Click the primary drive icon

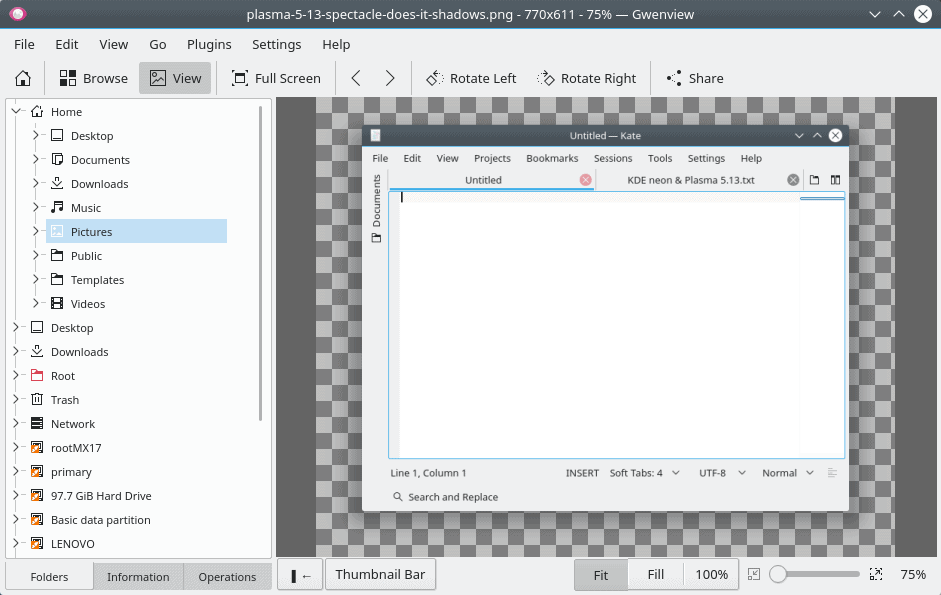pyautogui.click(x=37, y=471)
